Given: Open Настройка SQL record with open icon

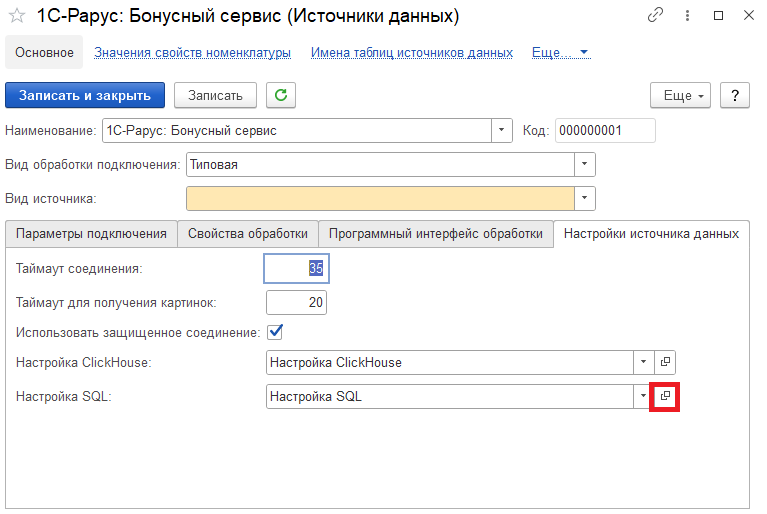Looking at the screenshot, I should [x=665, y=396].
